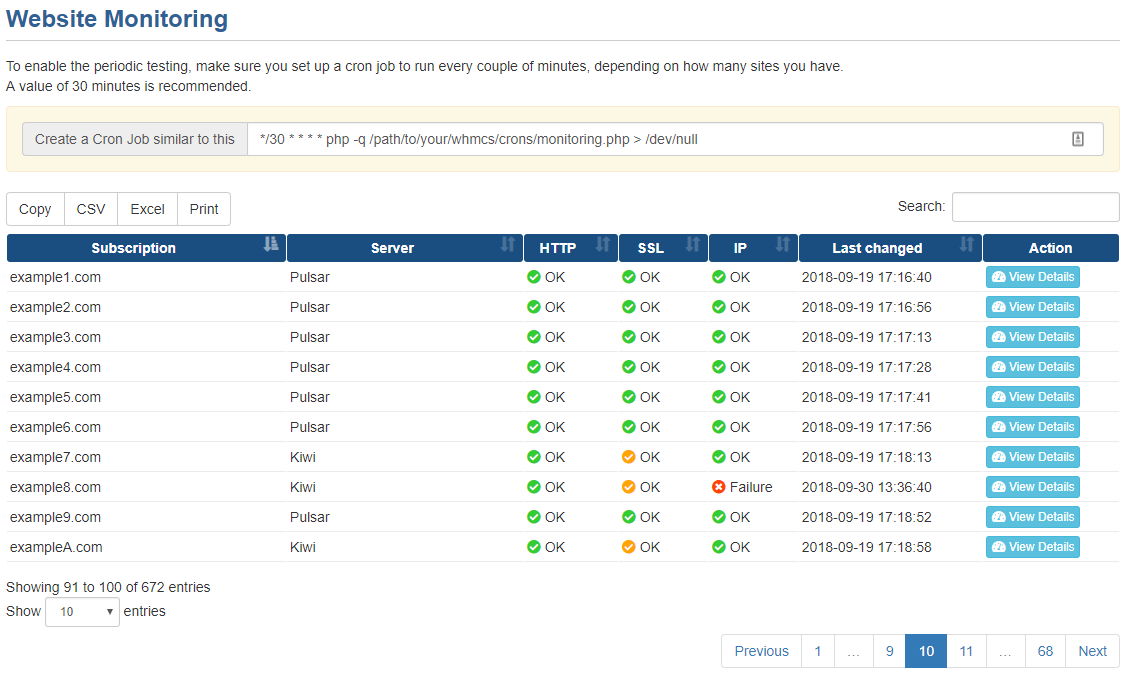Screen dimensions: 1132x681
Task: Open the Show entries dropdown
Action: click(82, 611)
